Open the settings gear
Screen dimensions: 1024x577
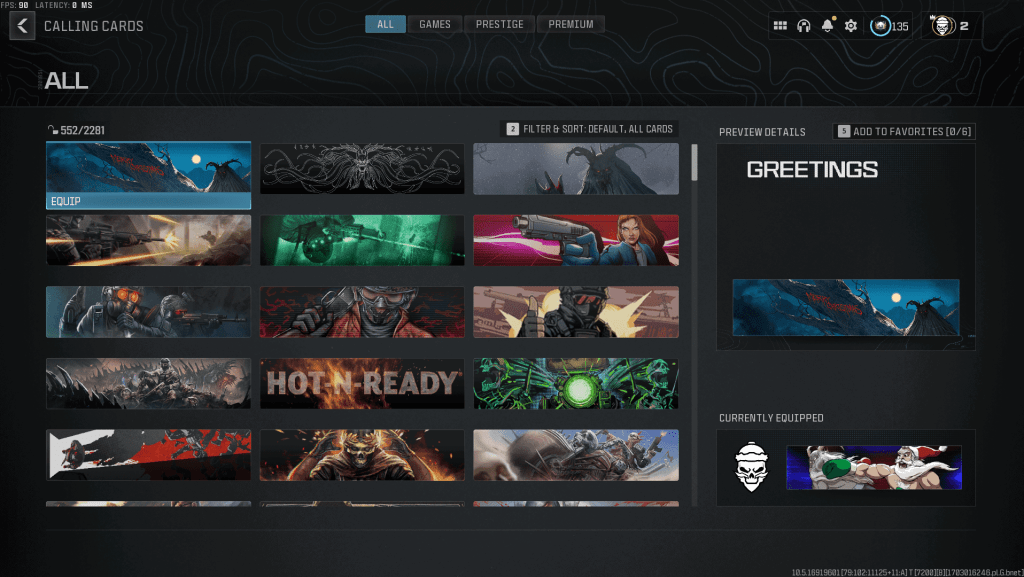coord(851,26)
